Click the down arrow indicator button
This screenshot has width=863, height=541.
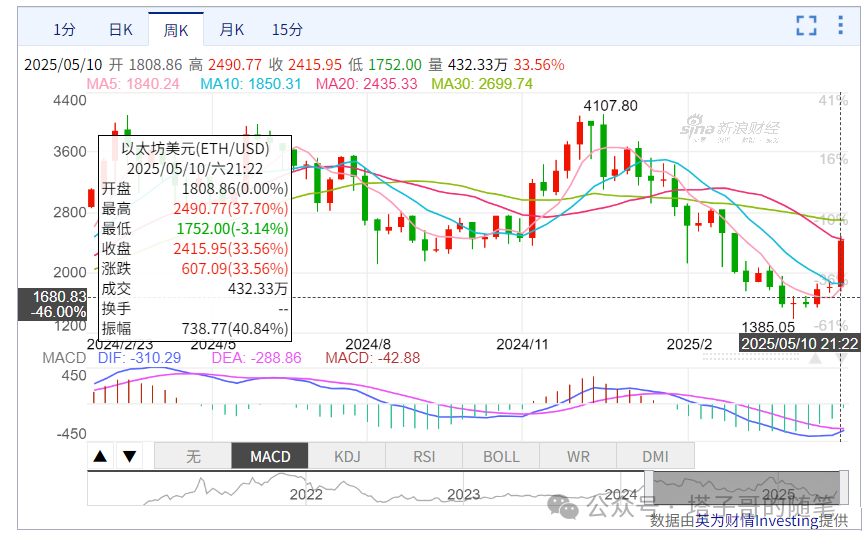click(129, 456)
